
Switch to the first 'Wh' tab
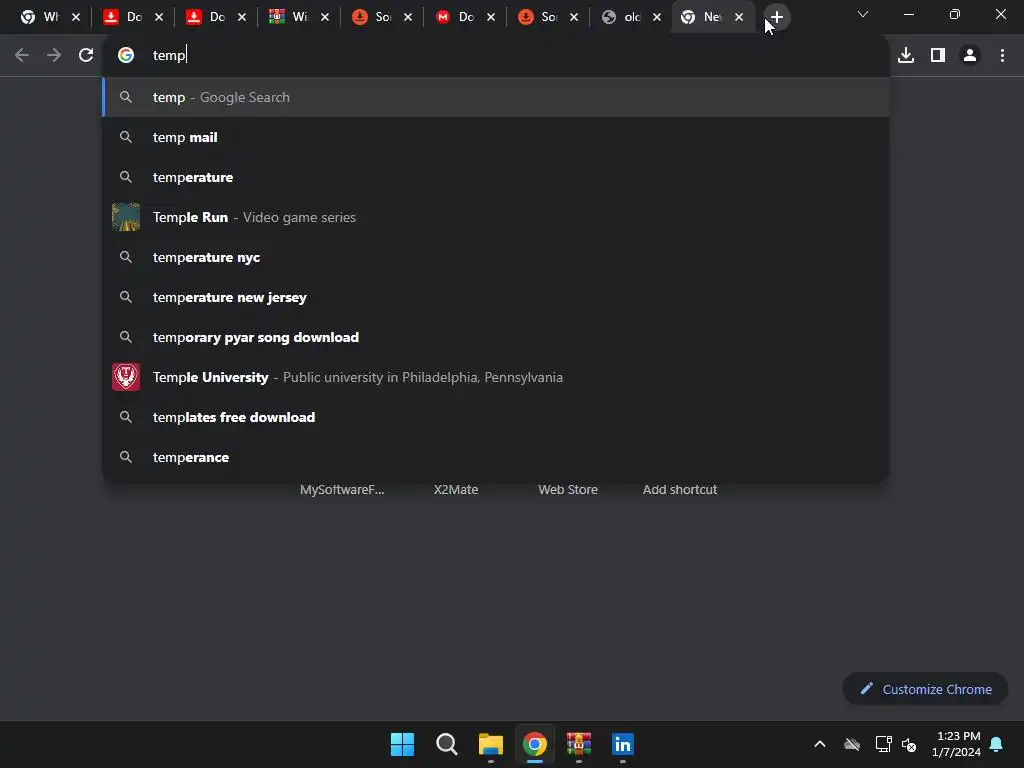(42, 17)
